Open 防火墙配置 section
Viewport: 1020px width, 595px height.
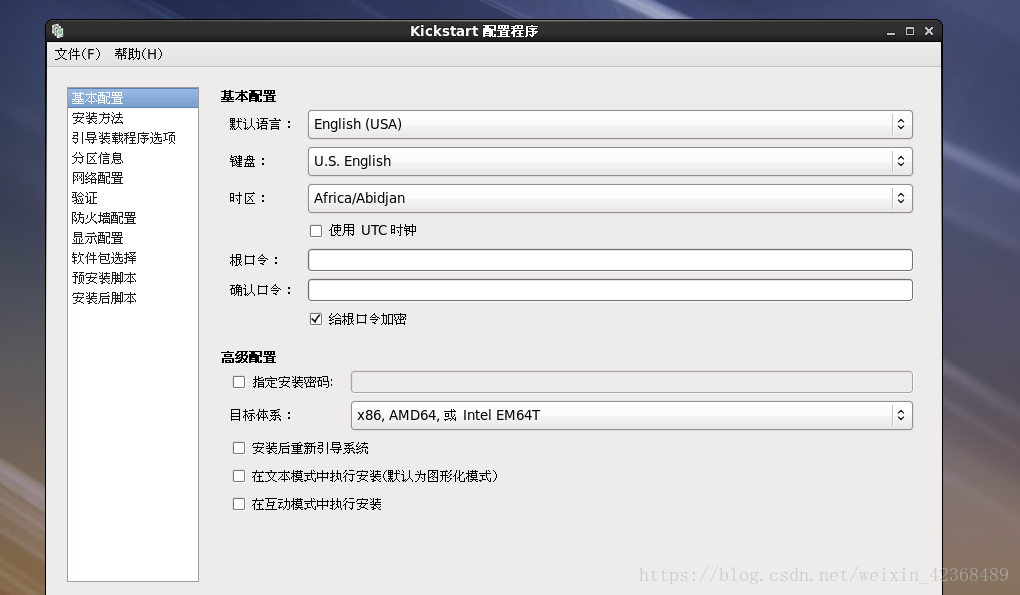(x=133, y=218)
